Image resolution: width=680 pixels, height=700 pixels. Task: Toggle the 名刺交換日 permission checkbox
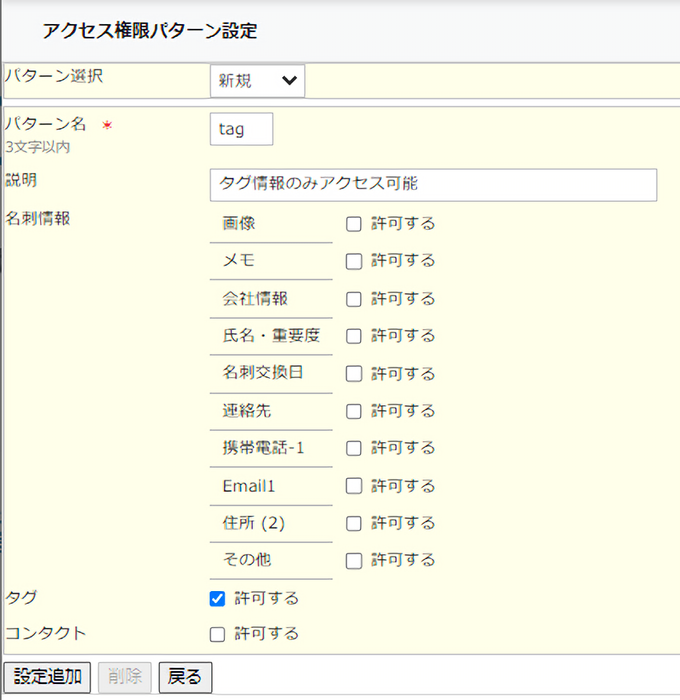[x=354, y=374]
